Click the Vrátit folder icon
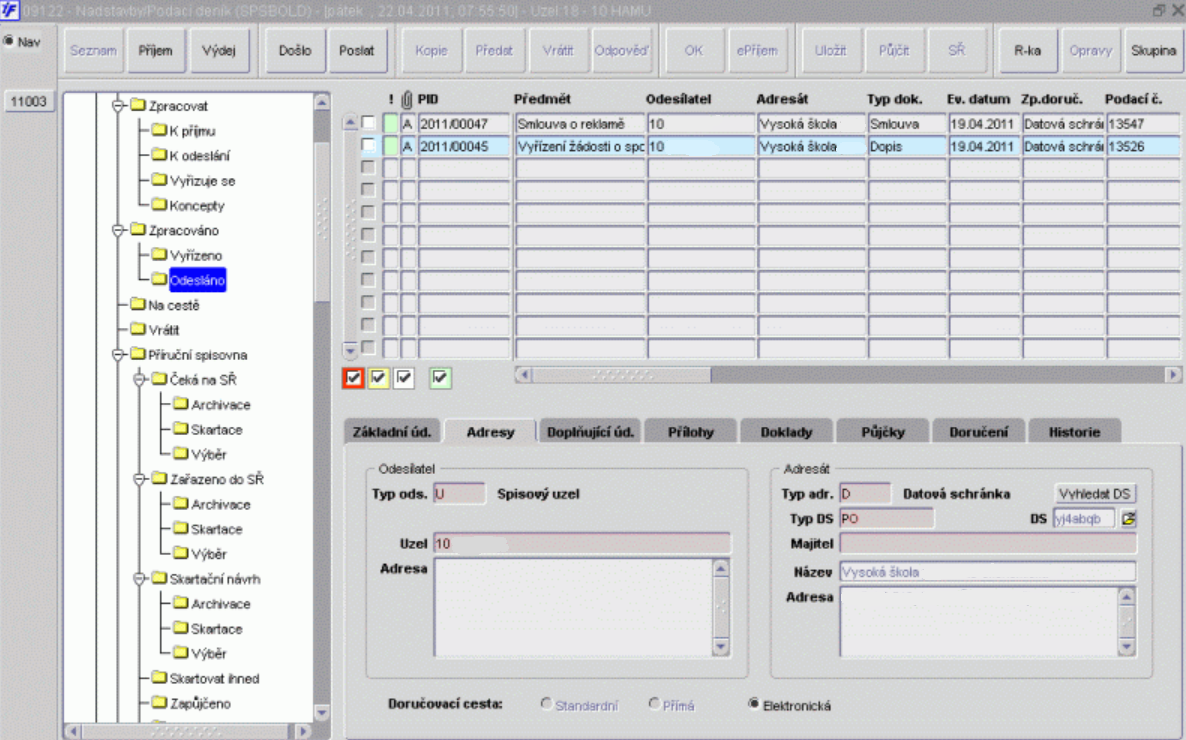This screenshot has width=1186, height=740. point(138,329)
